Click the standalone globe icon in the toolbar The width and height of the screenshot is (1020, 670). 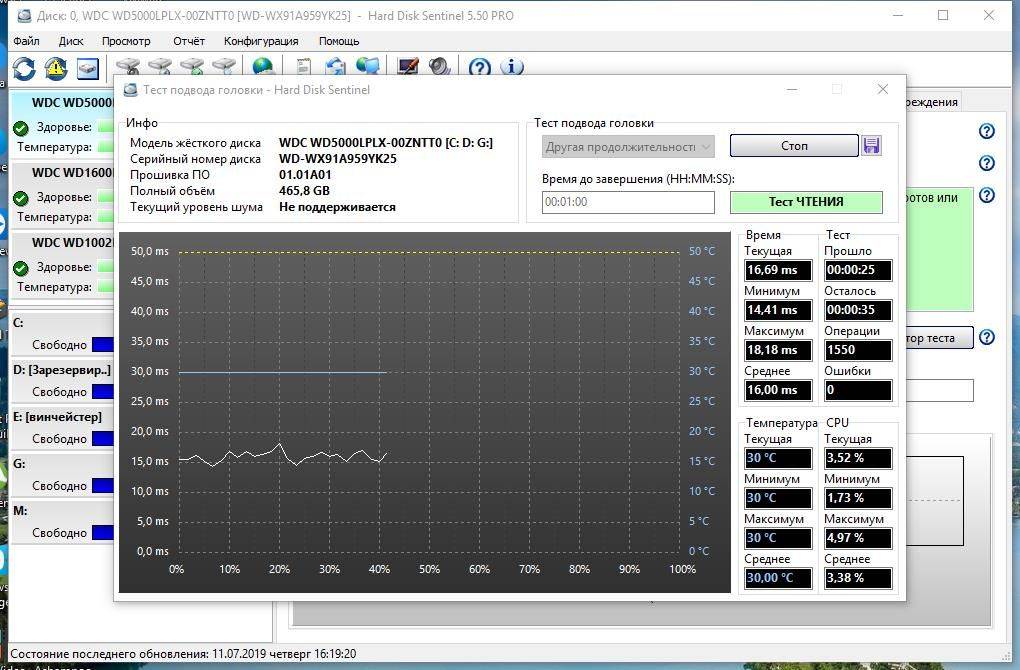tap(263, 66)
